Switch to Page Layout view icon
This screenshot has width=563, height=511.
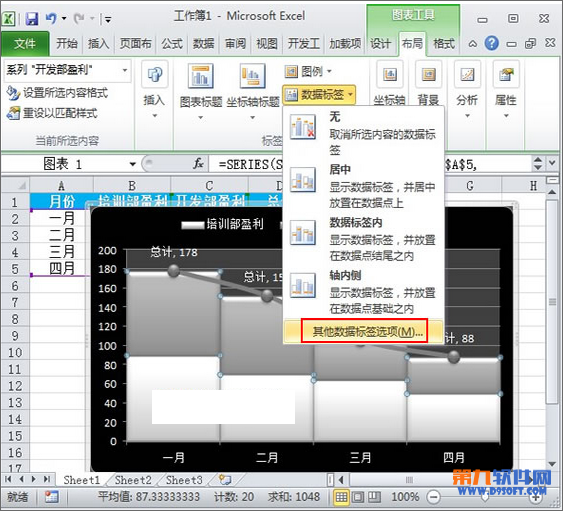[357, 497]
